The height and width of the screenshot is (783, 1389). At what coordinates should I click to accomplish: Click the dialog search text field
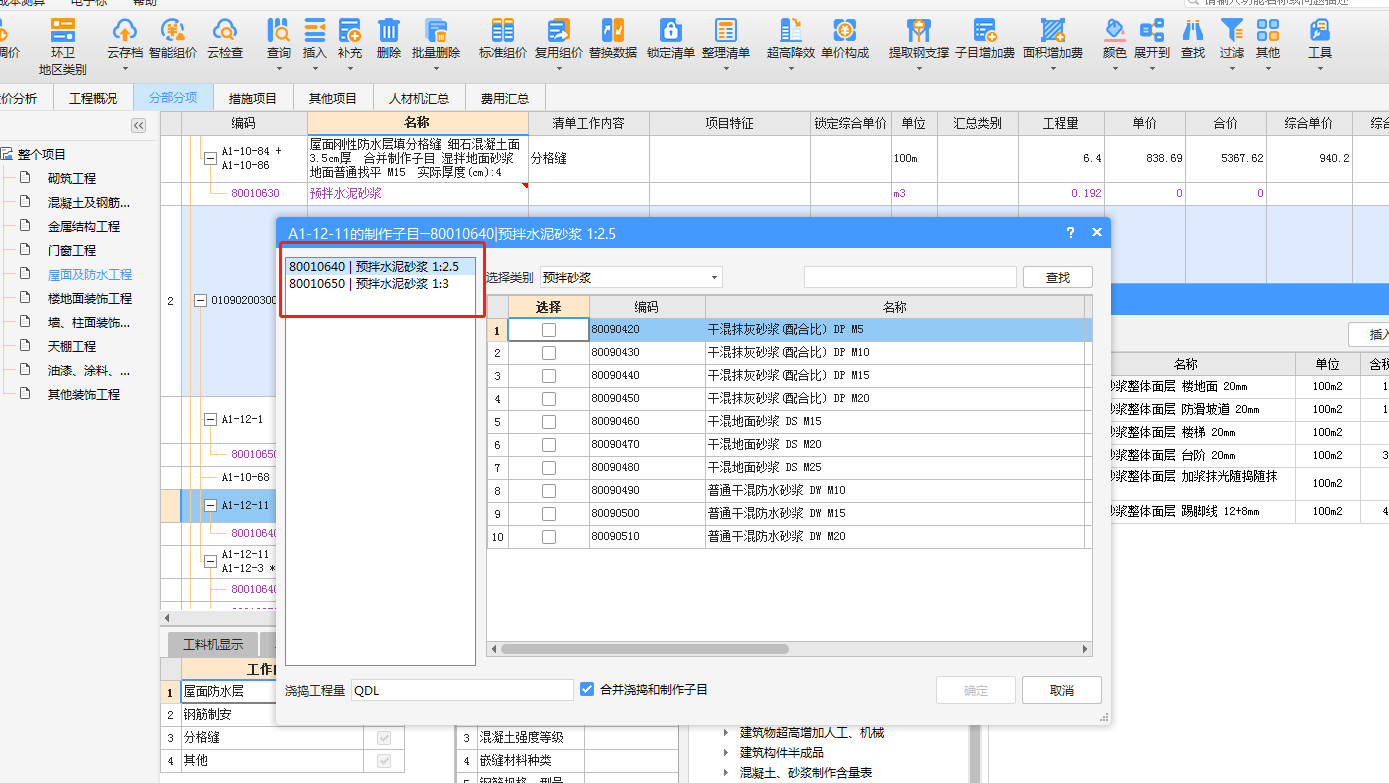(x=910, y=277)
